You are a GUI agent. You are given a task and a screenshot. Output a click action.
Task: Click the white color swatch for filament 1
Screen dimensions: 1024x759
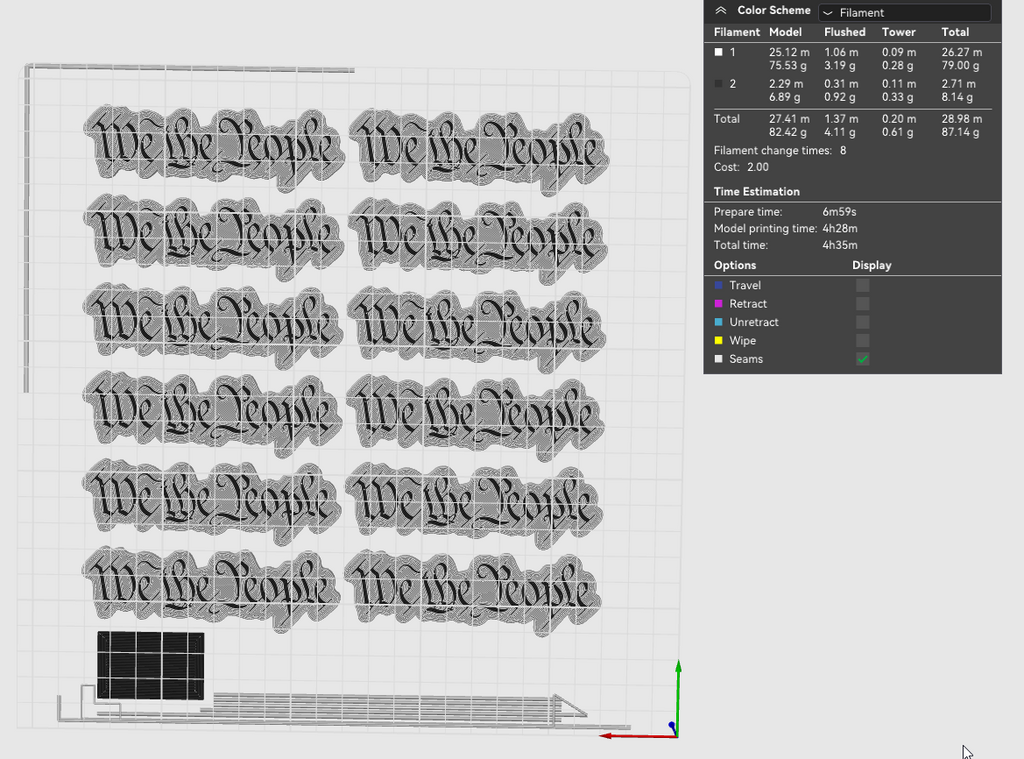pos(718,52)
